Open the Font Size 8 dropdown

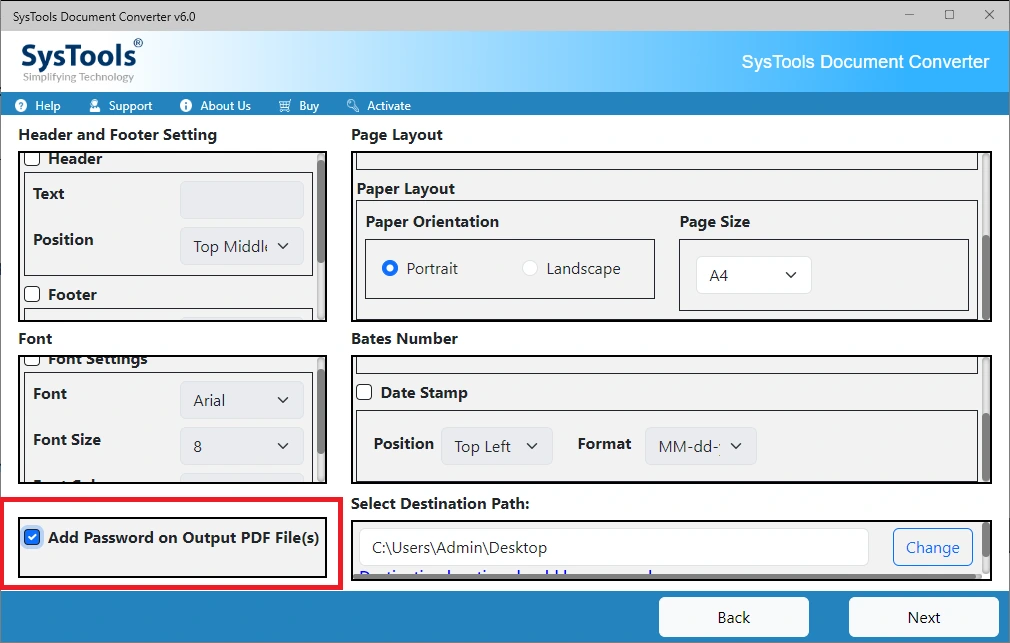(242, 446)
